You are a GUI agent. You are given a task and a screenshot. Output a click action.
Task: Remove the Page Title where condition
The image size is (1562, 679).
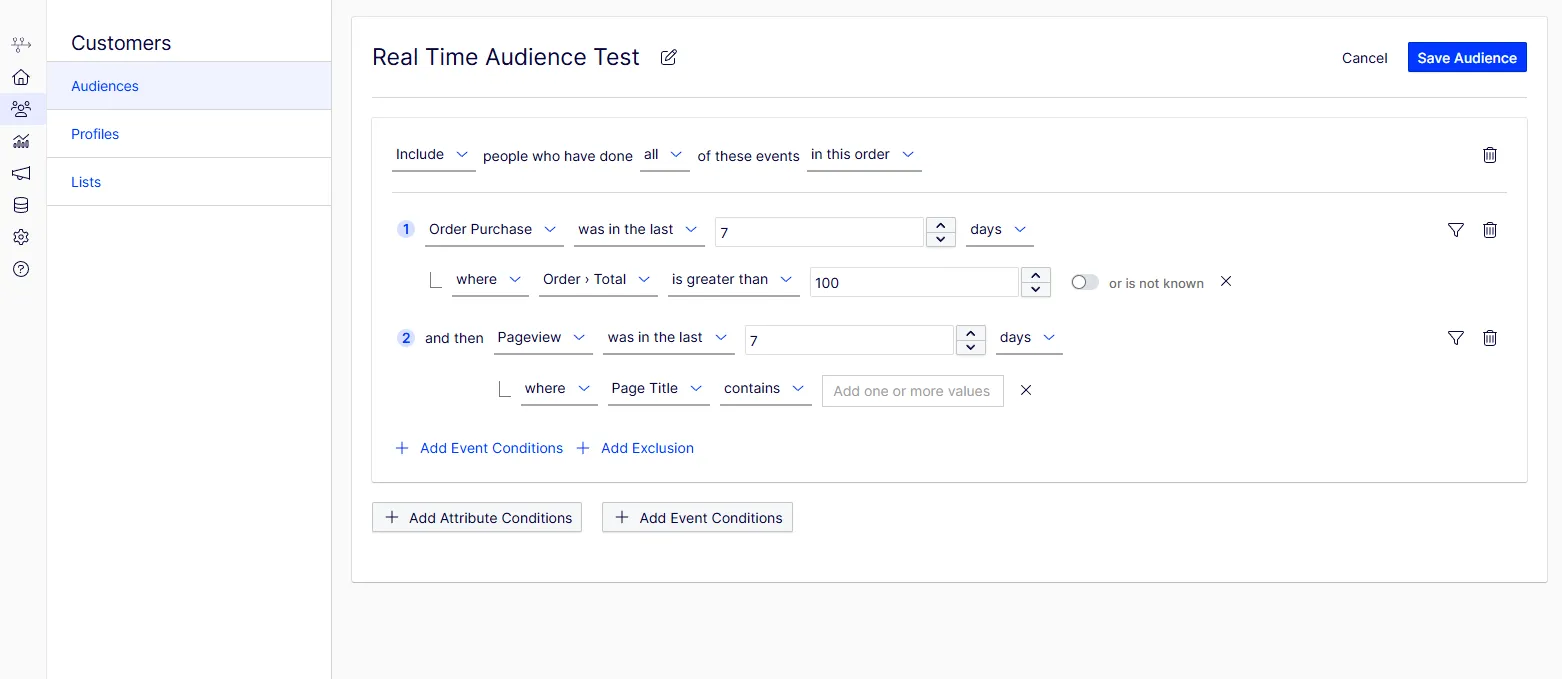click(x=1026, y=390)
